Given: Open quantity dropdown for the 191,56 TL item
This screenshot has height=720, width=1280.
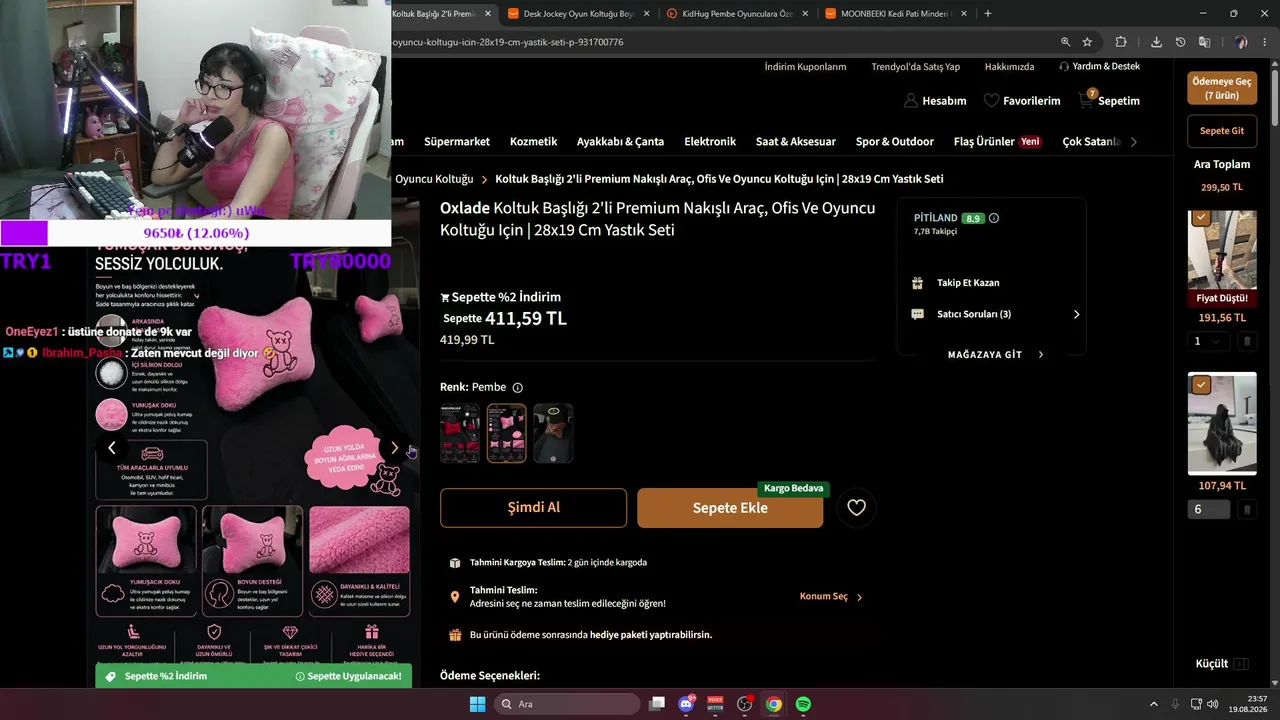Looking at the screenshot, I should point(1209,342).
